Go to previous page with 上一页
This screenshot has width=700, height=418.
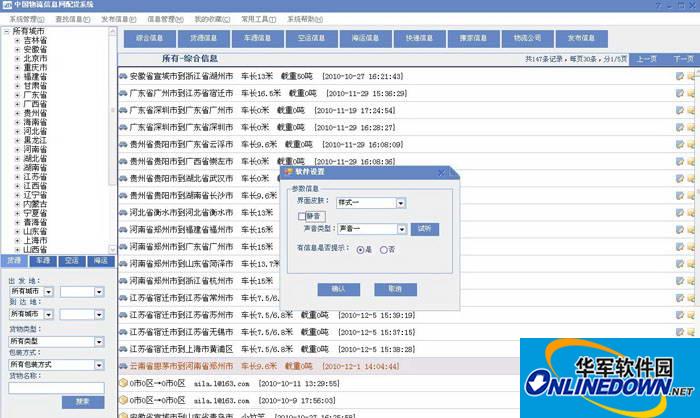coord(646,59)
